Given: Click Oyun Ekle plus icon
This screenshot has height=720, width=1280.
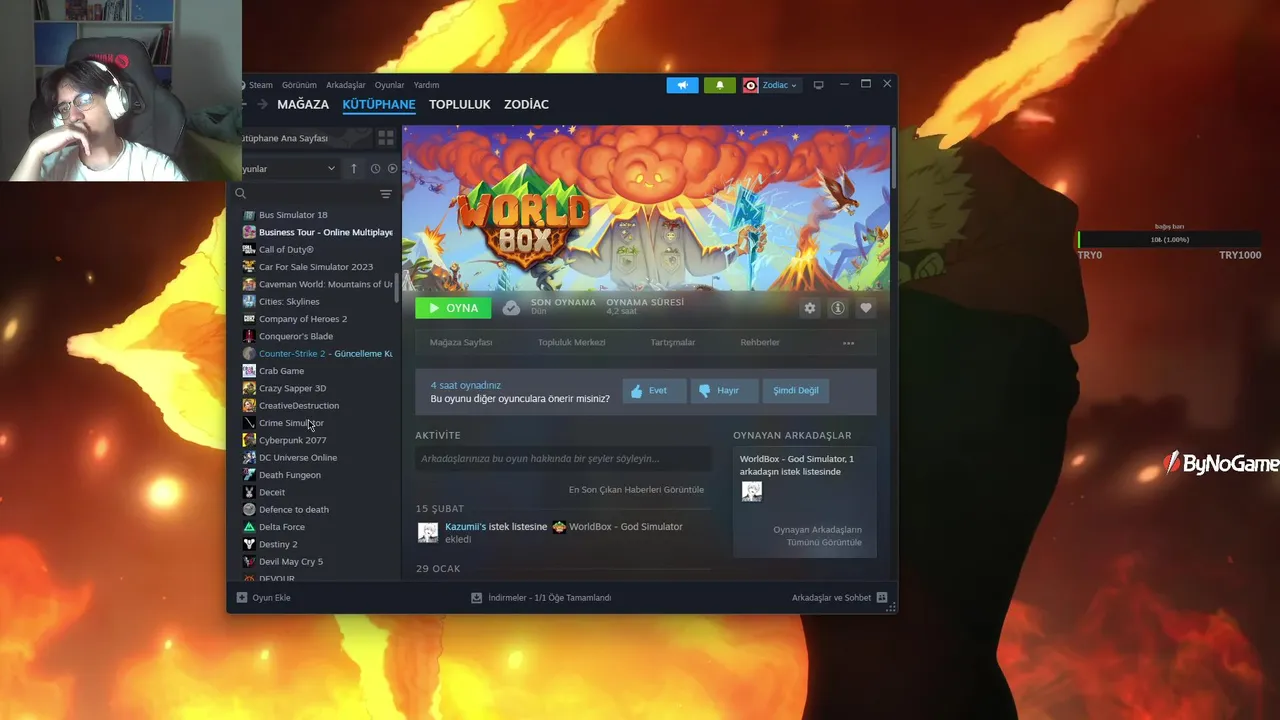Looking at the screenshot, I should [242, 598].
